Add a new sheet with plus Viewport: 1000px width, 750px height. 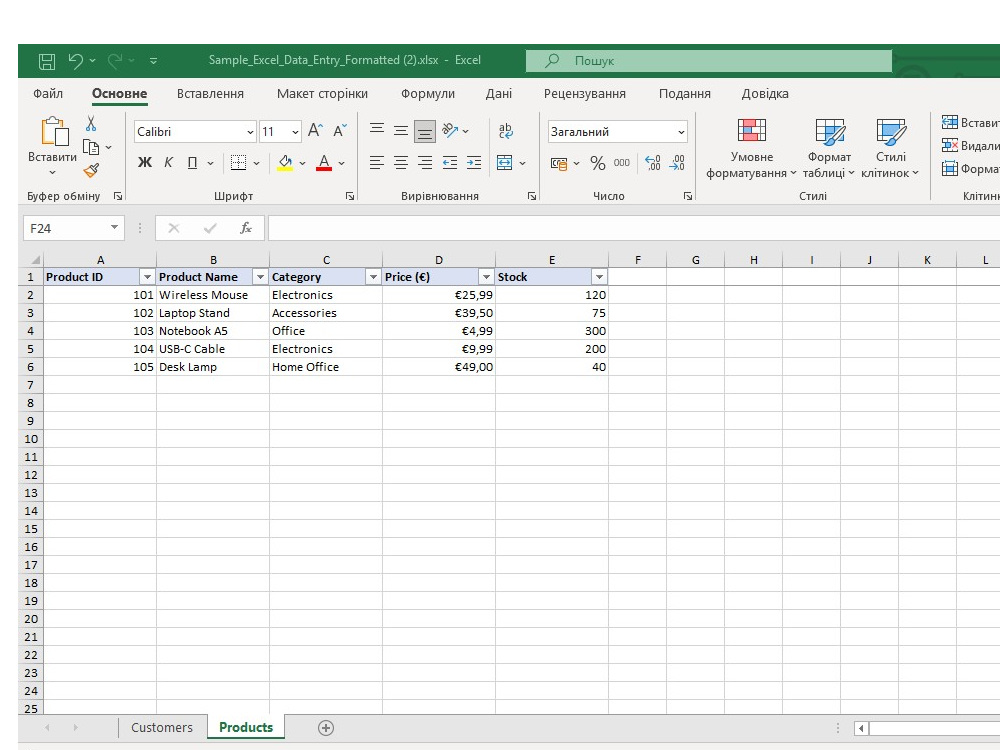[x=326, y=728]
